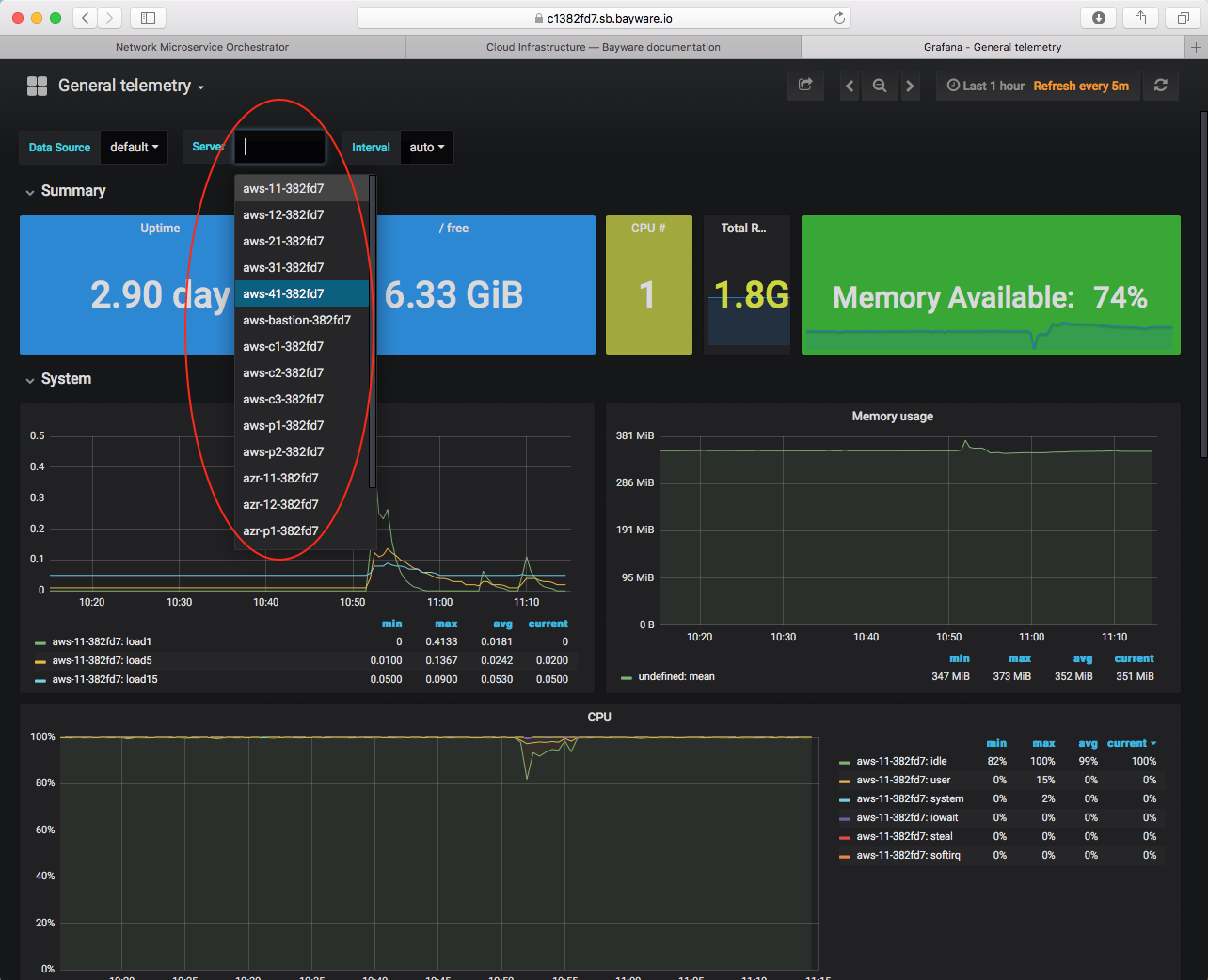Select server aws-11-382fd7
Image resolution: width=1208 pixels, height=980 pixels.
coord(302,188)
